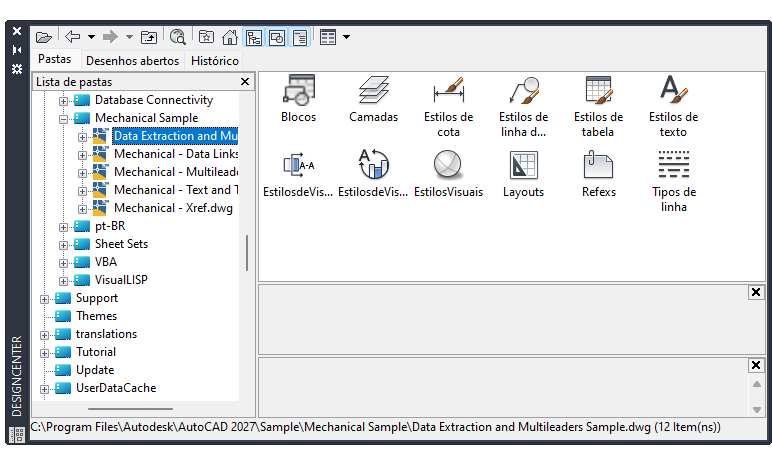Screen dimensions: 772x463
Task: Select the UserDataCache folder
Action: pos(116,388)
